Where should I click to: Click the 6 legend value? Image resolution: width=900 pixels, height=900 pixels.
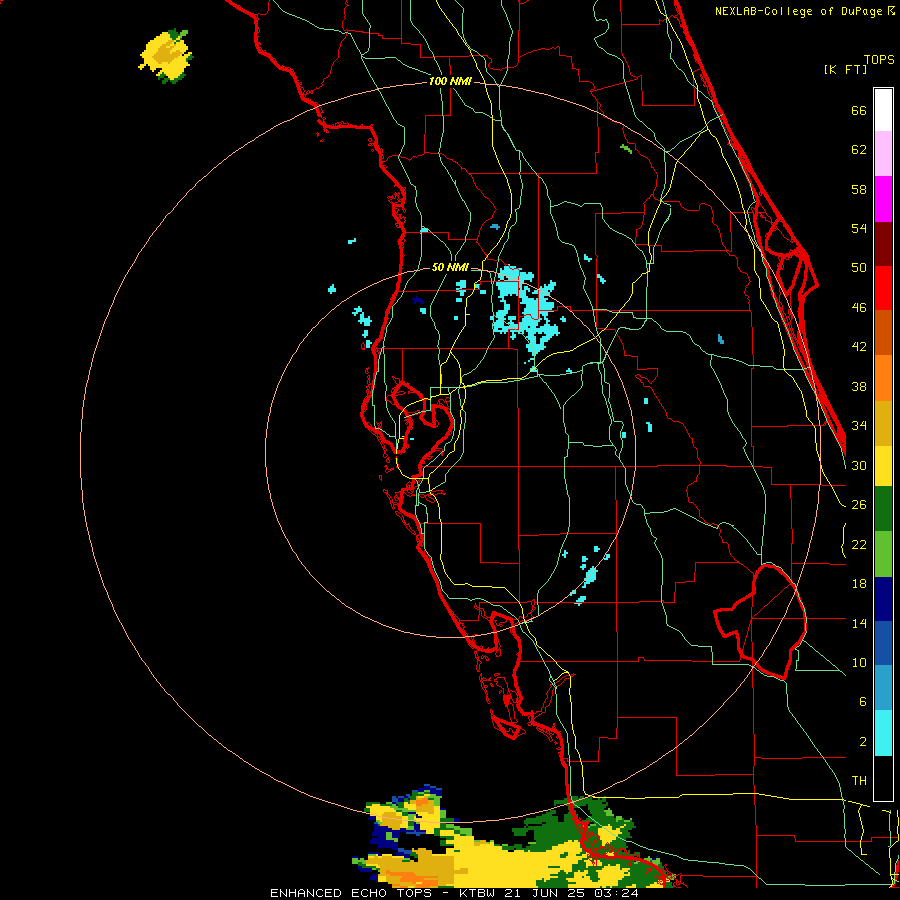click(x=863, y=701)
